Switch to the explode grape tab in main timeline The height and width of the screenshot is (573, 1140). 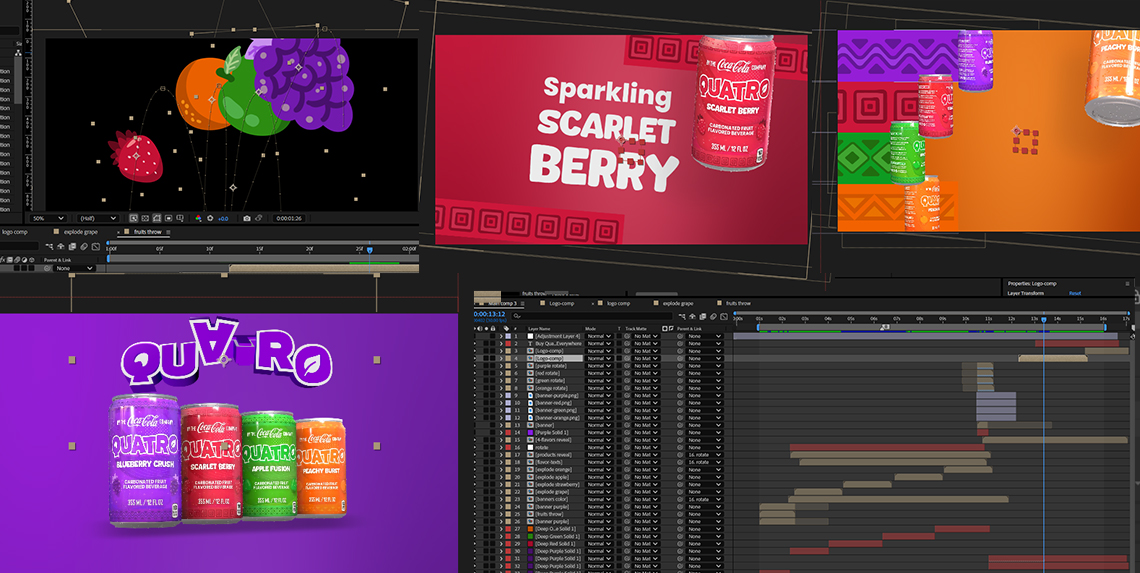[678, 303]
